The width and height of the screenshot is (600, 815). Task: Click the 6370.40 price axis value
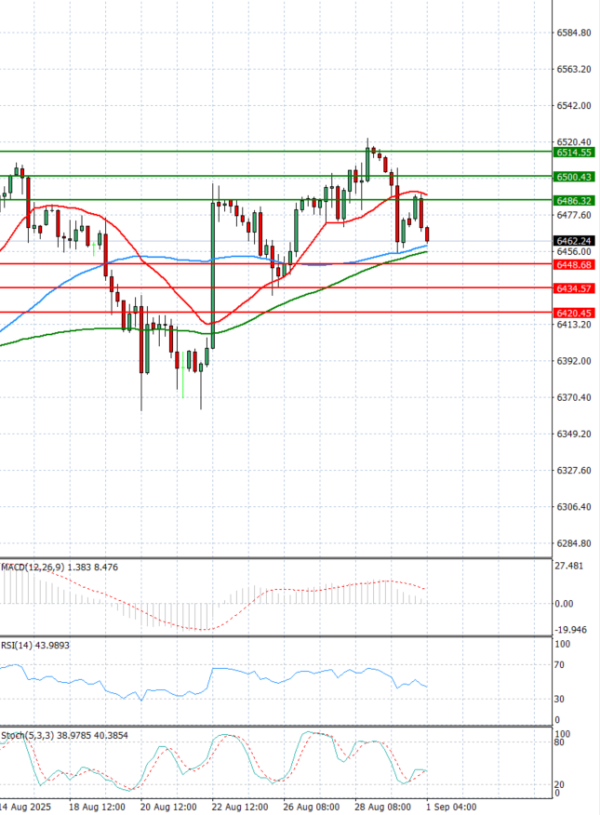[574, 398]
